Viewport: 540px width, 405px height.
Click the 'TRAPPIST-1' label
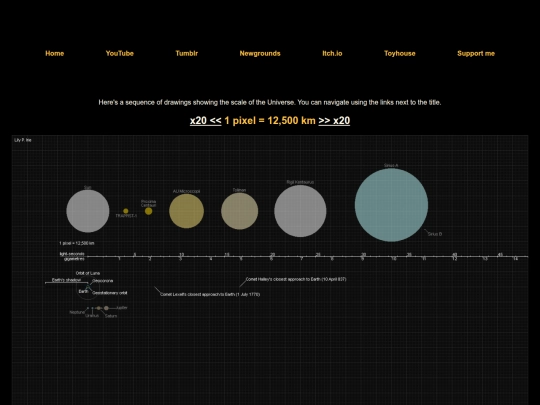126,216
